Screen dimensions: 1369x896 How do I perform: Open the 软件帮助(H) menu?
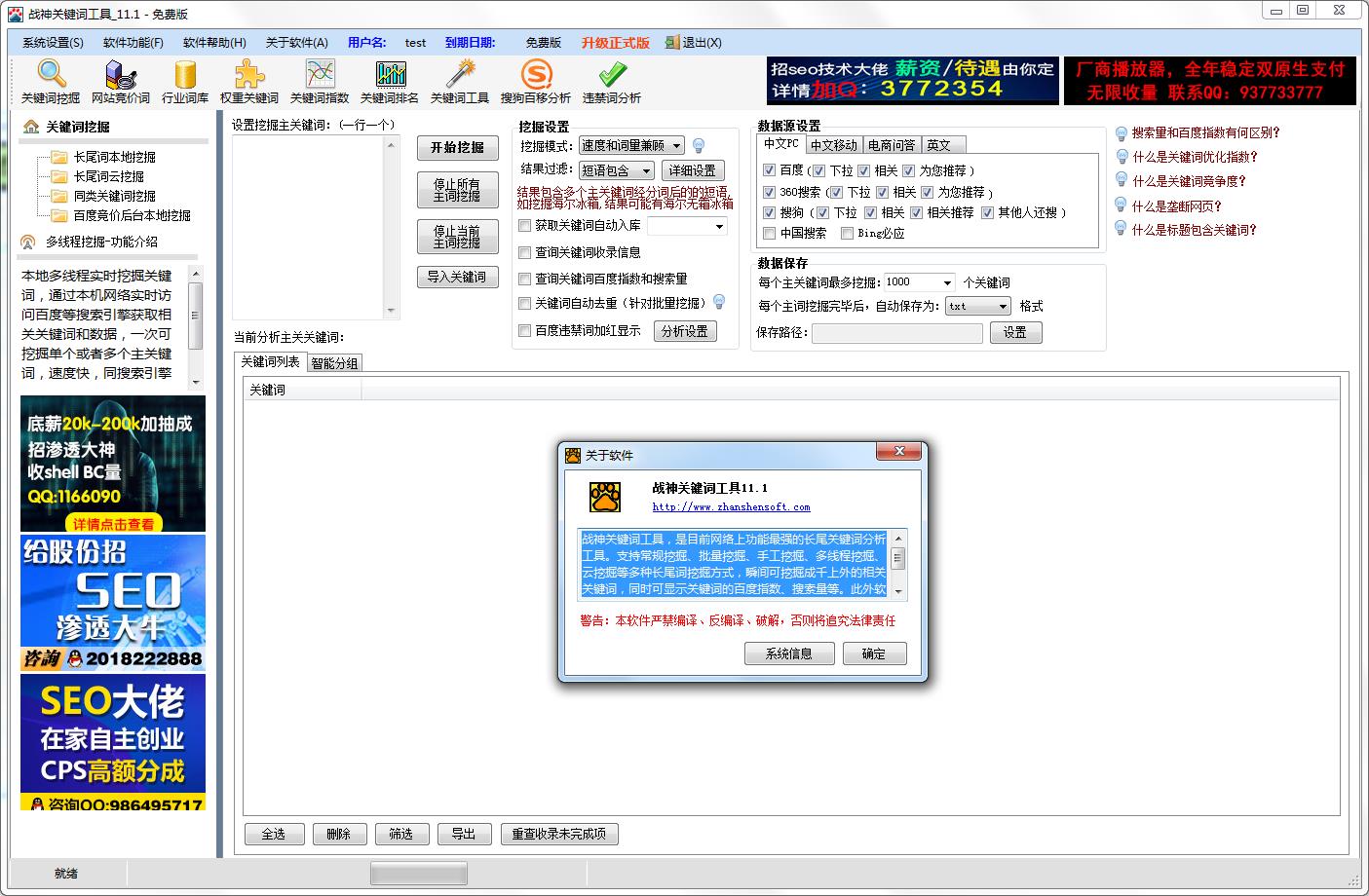[214, 43]
